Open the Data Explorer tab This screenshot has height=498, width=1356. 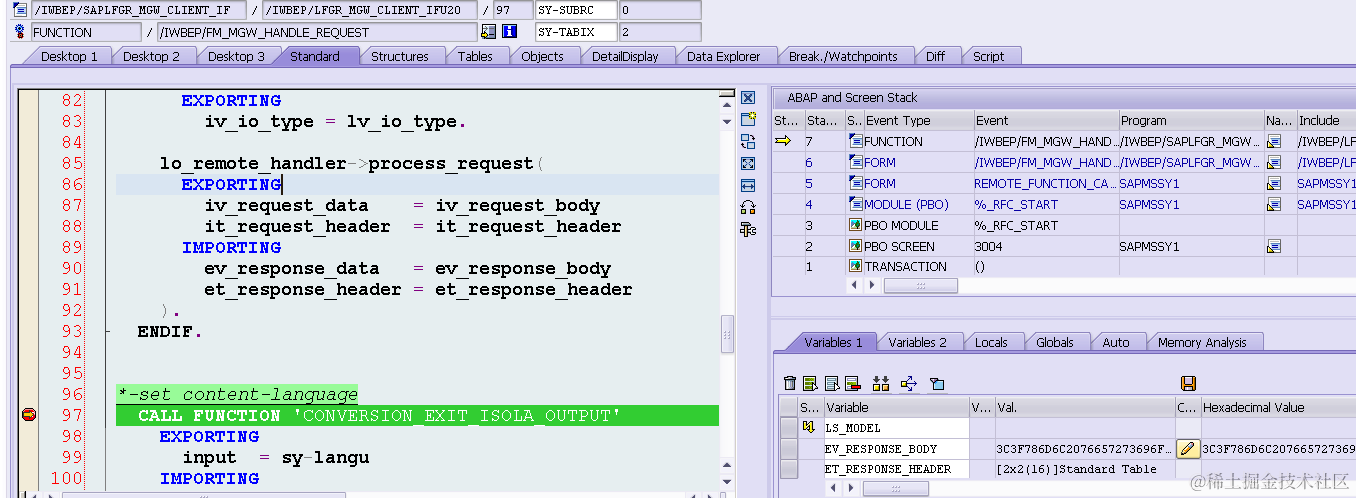click(723, 56)
